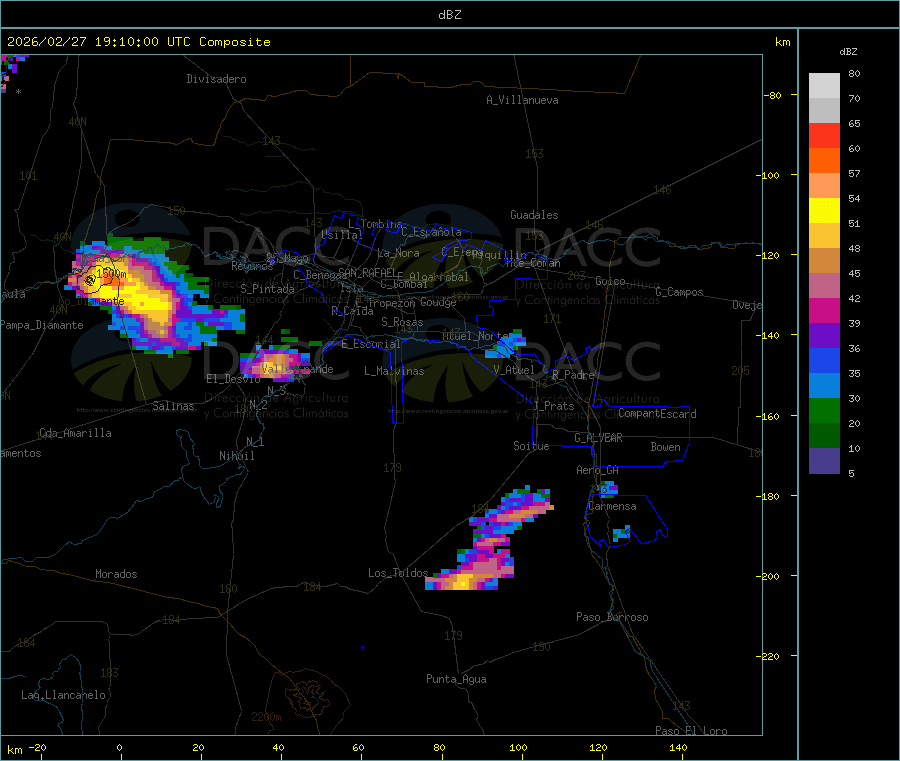Image resolution: width=900 pixels, height=761 pixels.
Task: Click the Soitue map label
Action: [531, 446]
